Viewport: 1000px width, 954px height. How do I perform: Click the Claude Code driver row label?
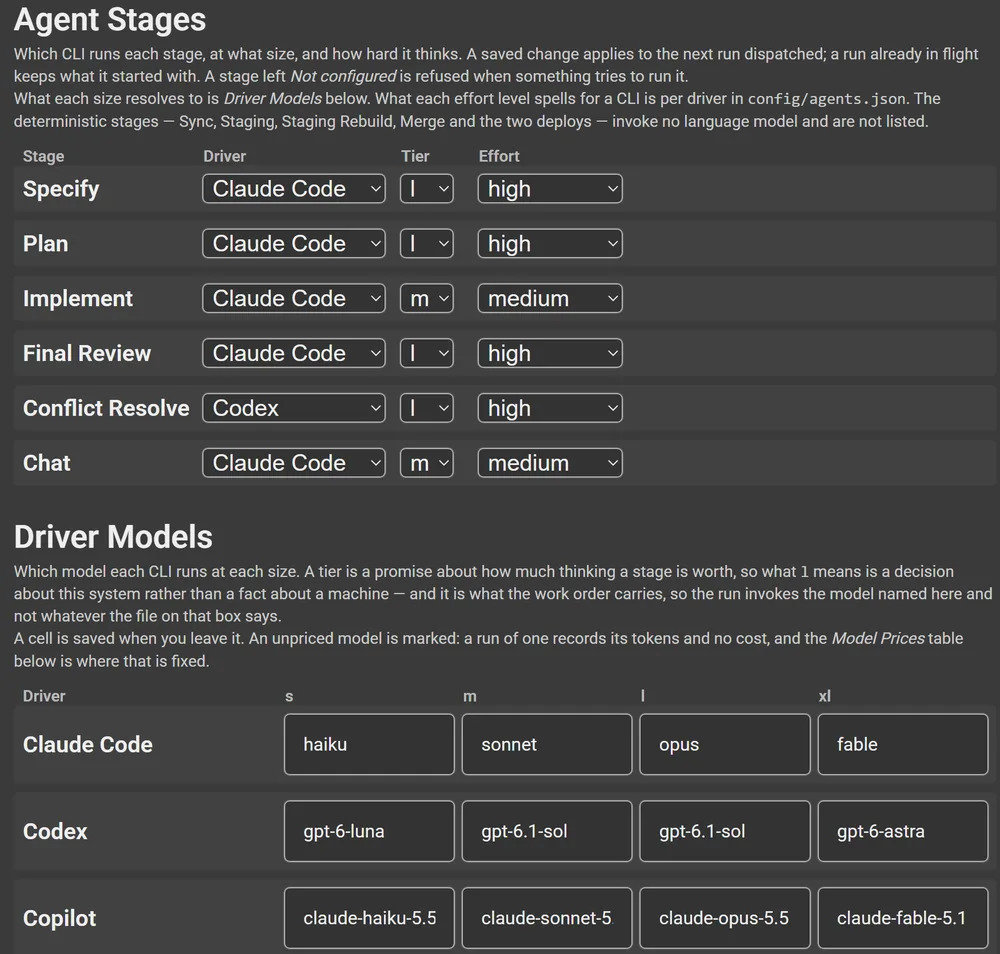pos(87,744)
